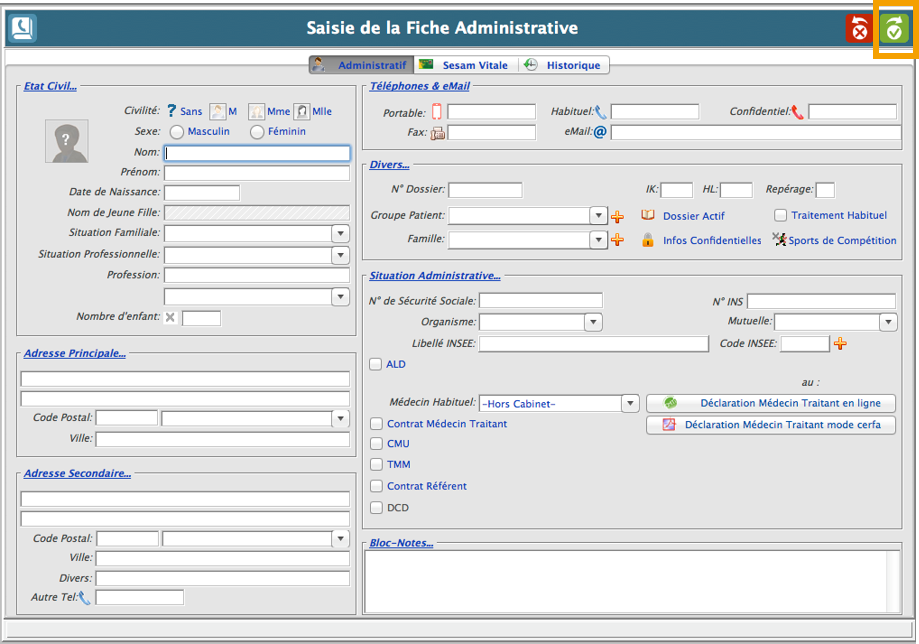This screenshot has height=644, width=919.
Task: Click the Libellé INSEE field
Action: click(x=594, y=344)
